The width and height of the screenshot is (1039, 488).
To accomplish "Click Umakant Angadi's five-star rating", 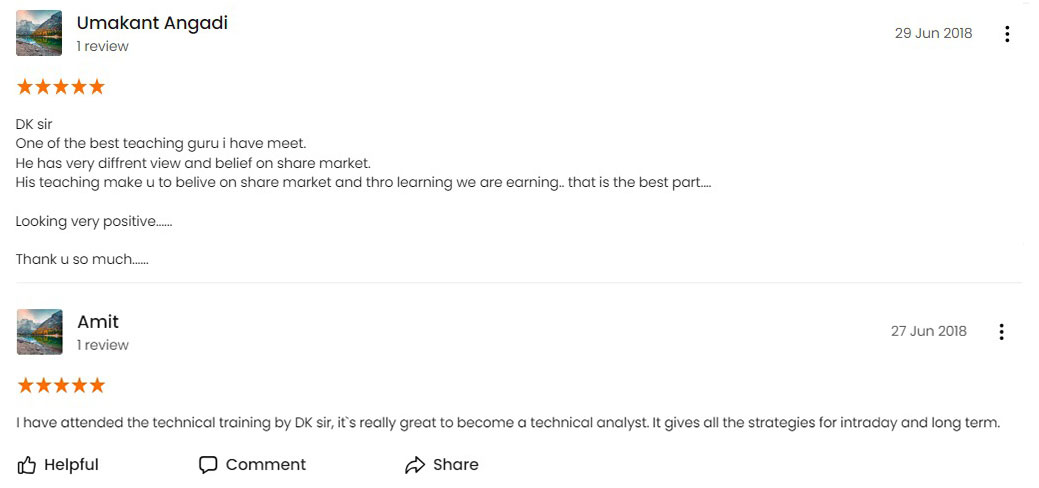I will (60, 87).
